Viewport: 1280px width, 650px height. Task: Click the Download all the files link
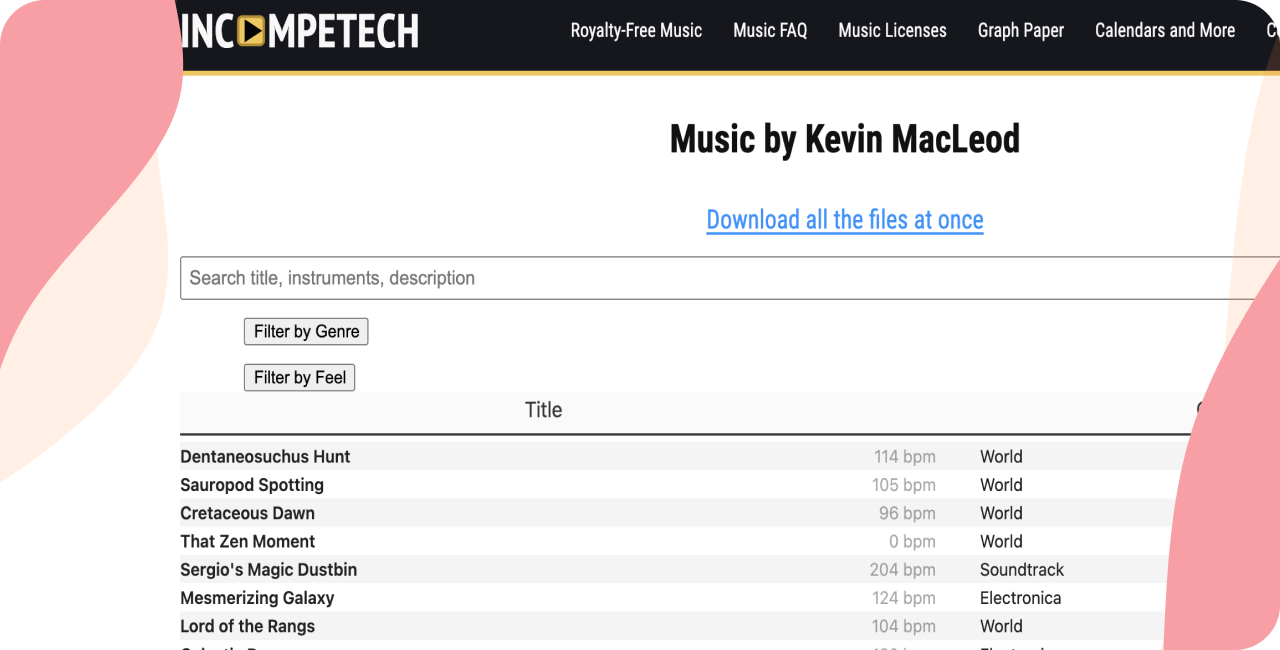pos(844,220)
